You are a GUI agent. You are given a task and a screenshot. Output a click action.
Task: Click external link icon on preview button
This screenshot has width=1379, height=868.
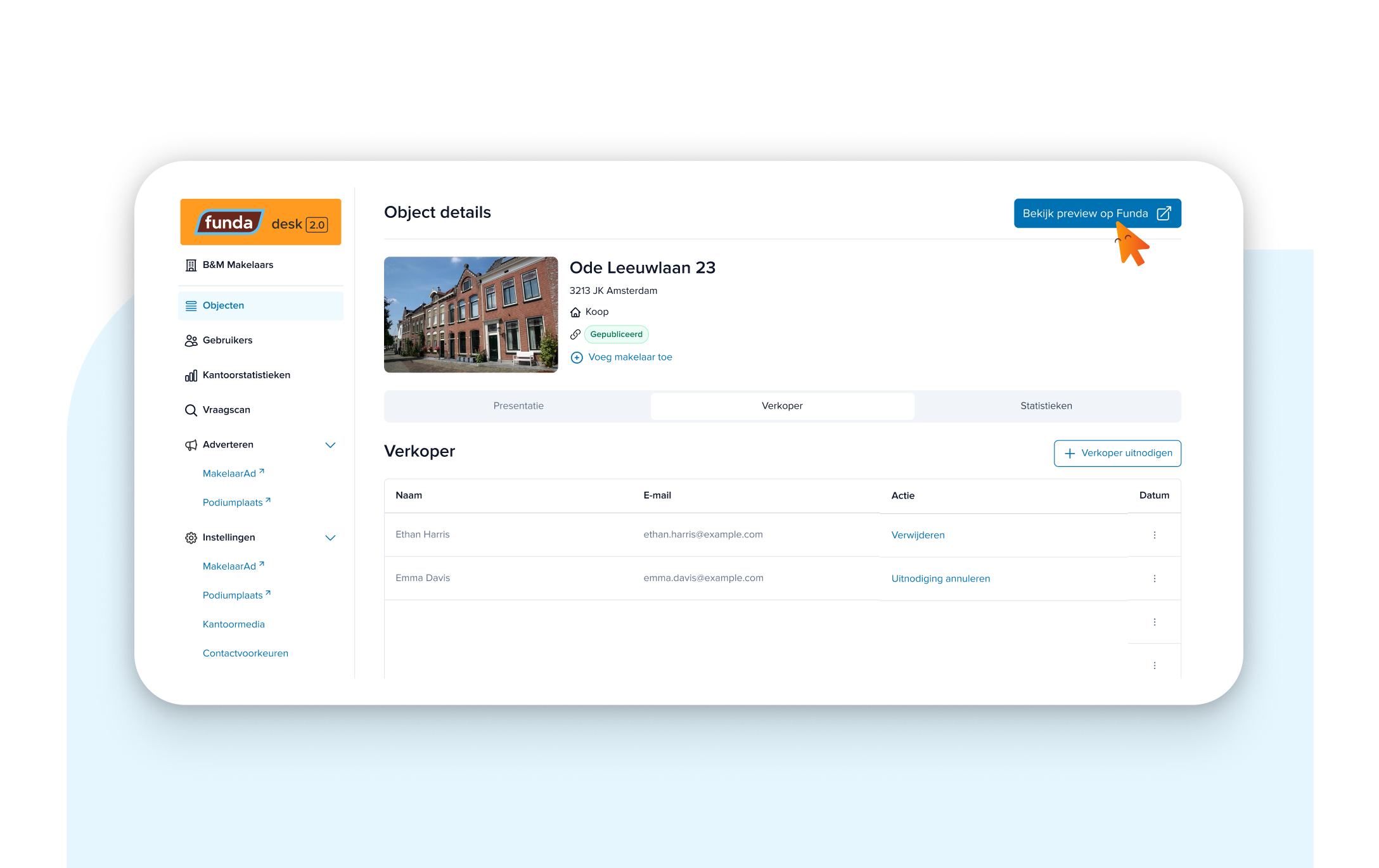pyautogui.click(x=1164, y=214)
